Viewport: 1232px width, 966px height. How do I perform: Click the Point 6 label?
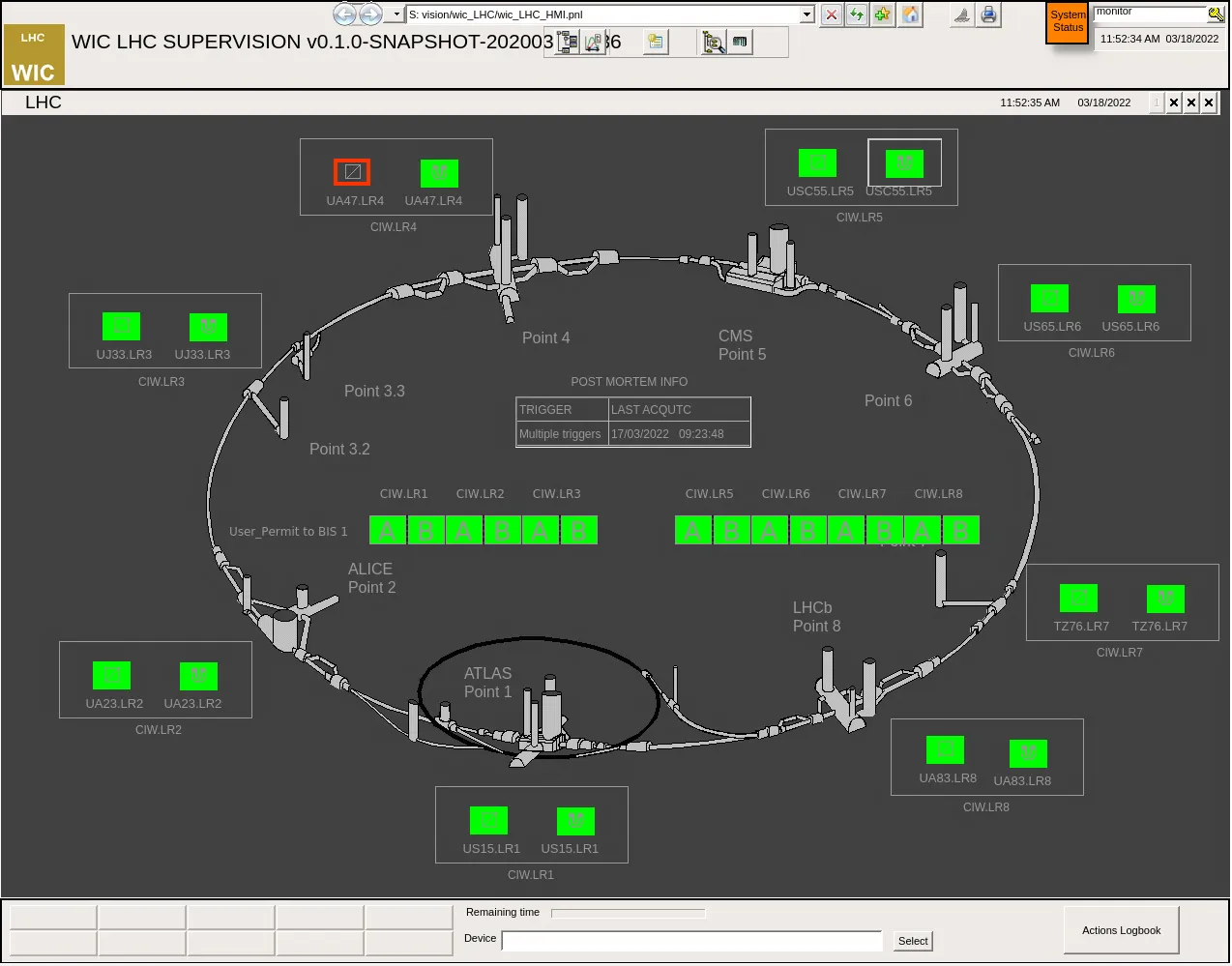(x=888, y=400)
